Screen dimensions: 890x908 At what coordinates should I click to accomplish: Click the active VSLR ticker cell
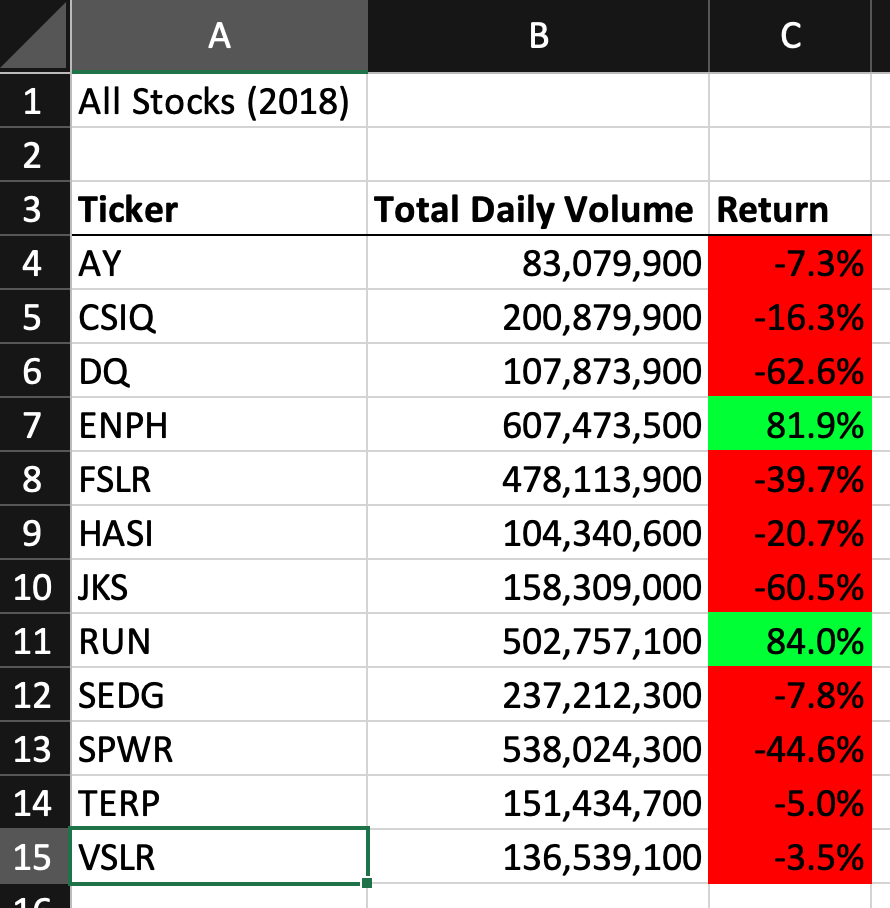[218, 856]
